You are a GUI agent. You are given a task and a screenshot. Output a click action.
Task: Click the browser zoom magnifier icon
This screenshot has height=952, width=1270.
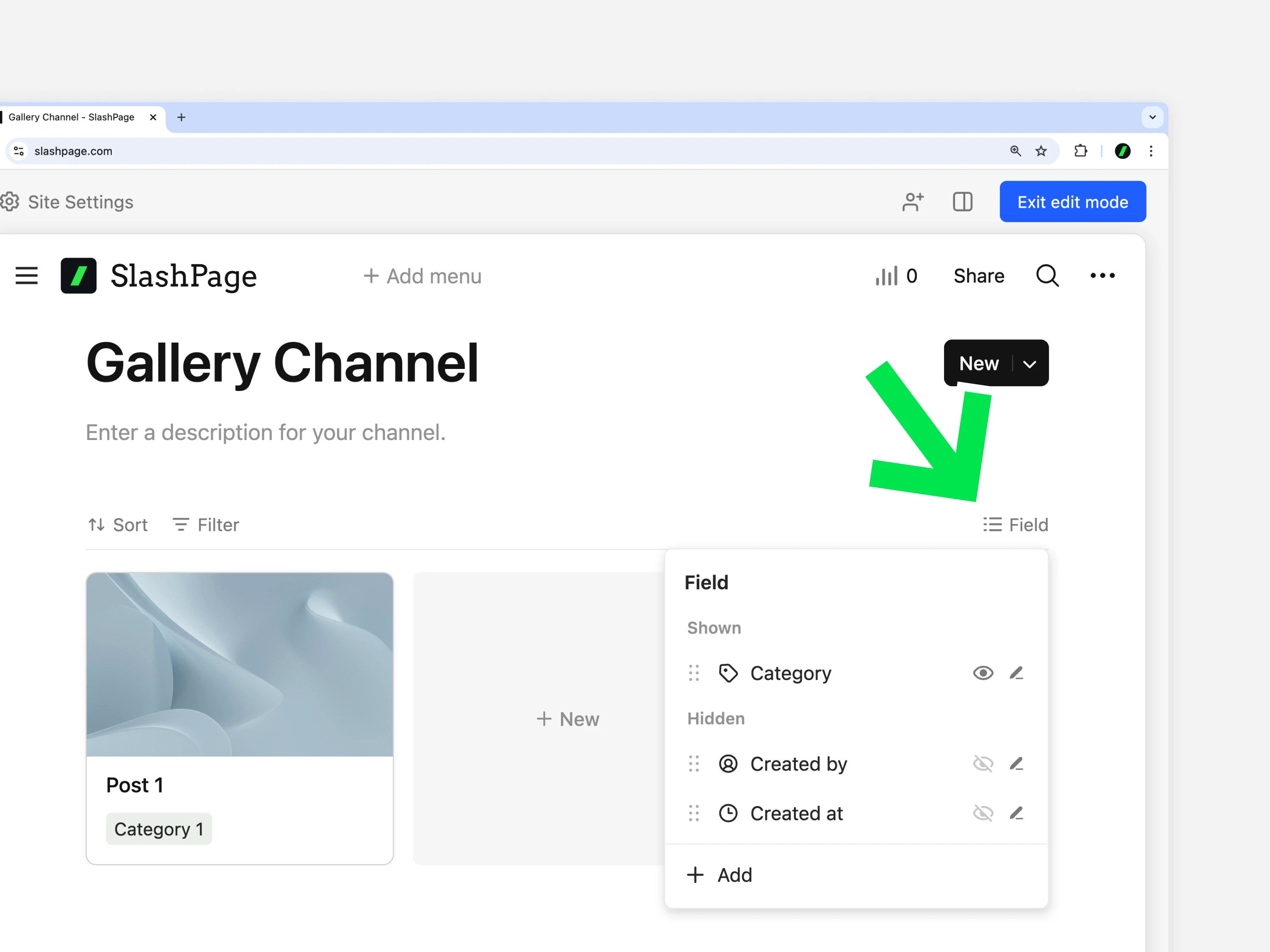click(x=1015, y=151)
